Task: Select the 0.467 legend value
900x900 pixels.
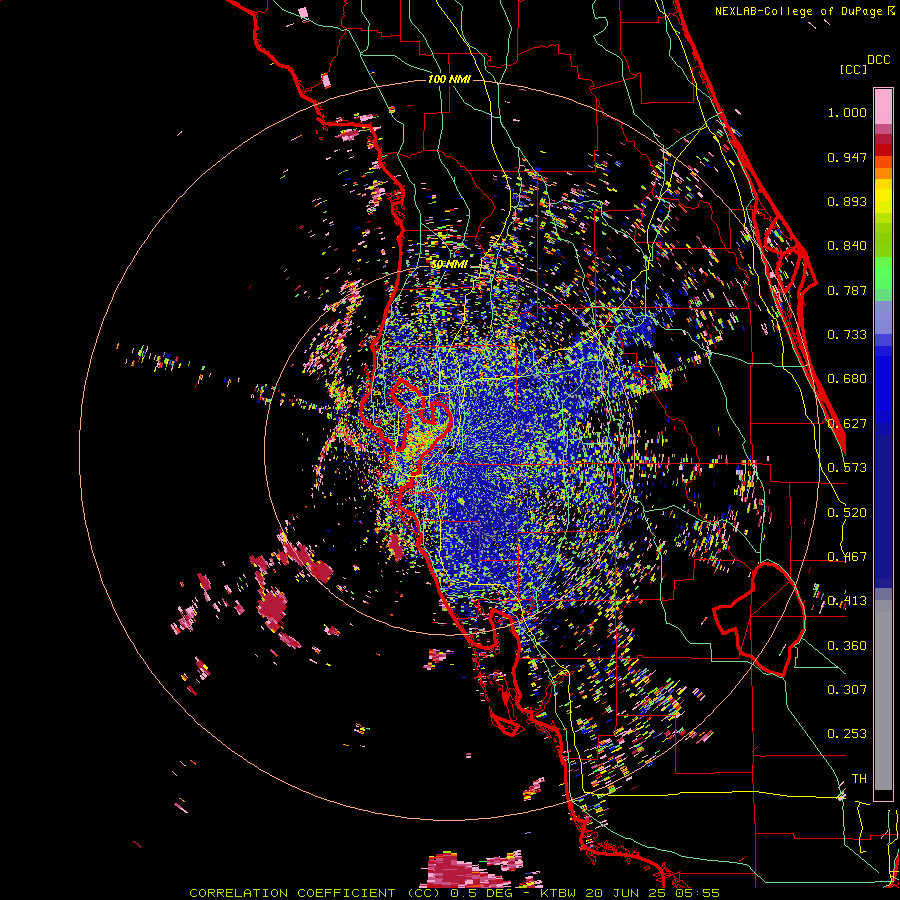Action: pos(847,557)
